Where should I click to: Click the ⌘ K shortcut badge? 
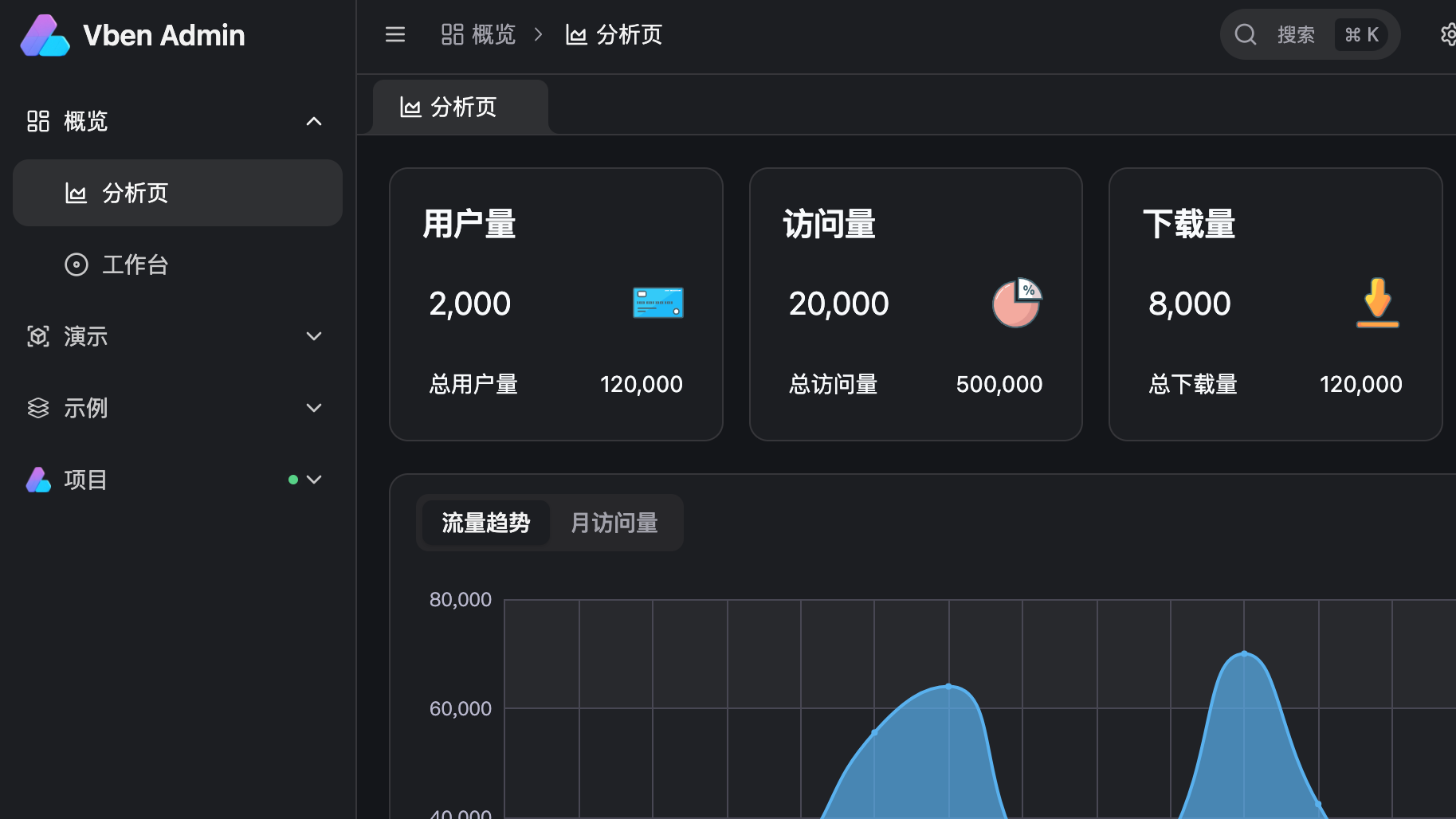point(1362,34)
